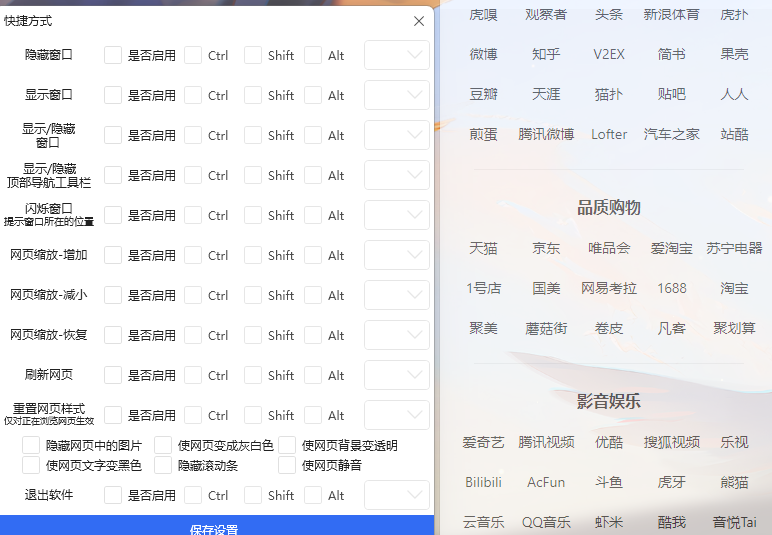Image resolution: width=772 pixels, height=535 pixels.
Task: Check 使网页文字变黑色 option
Action: click(31, 465)
